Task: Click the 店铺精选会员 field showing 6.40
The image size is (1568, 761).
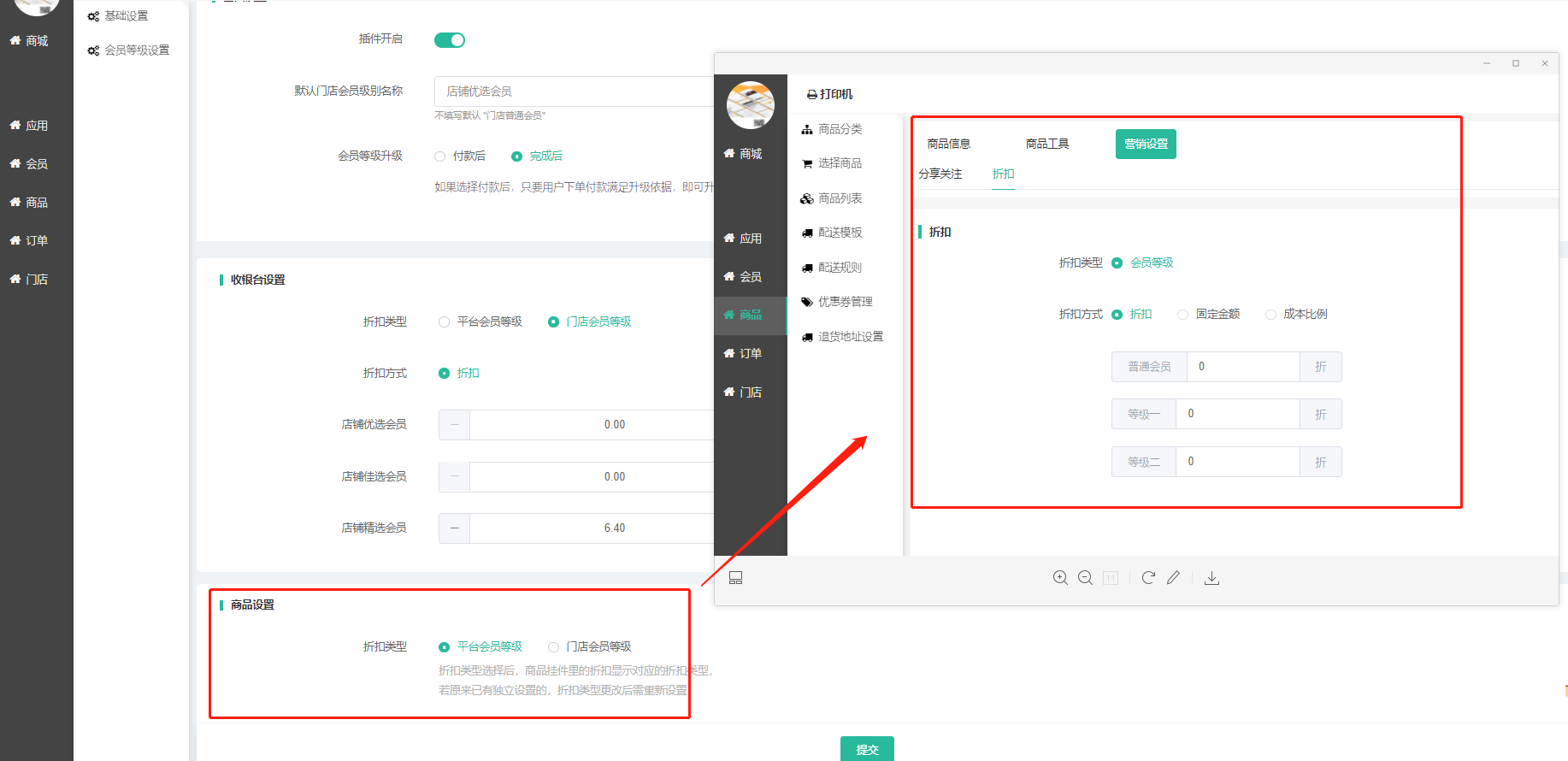Action: point(592,528)
